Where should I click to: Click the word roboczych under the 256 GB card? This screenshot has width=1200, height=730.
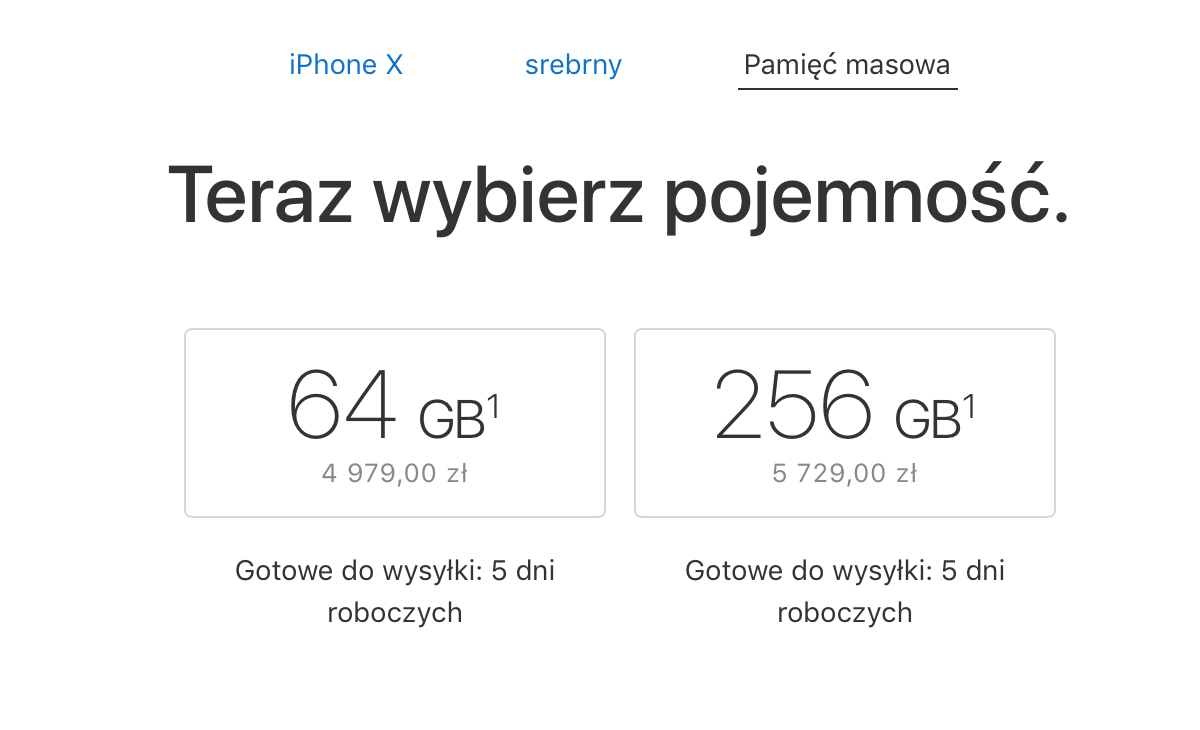click(844, 612)
